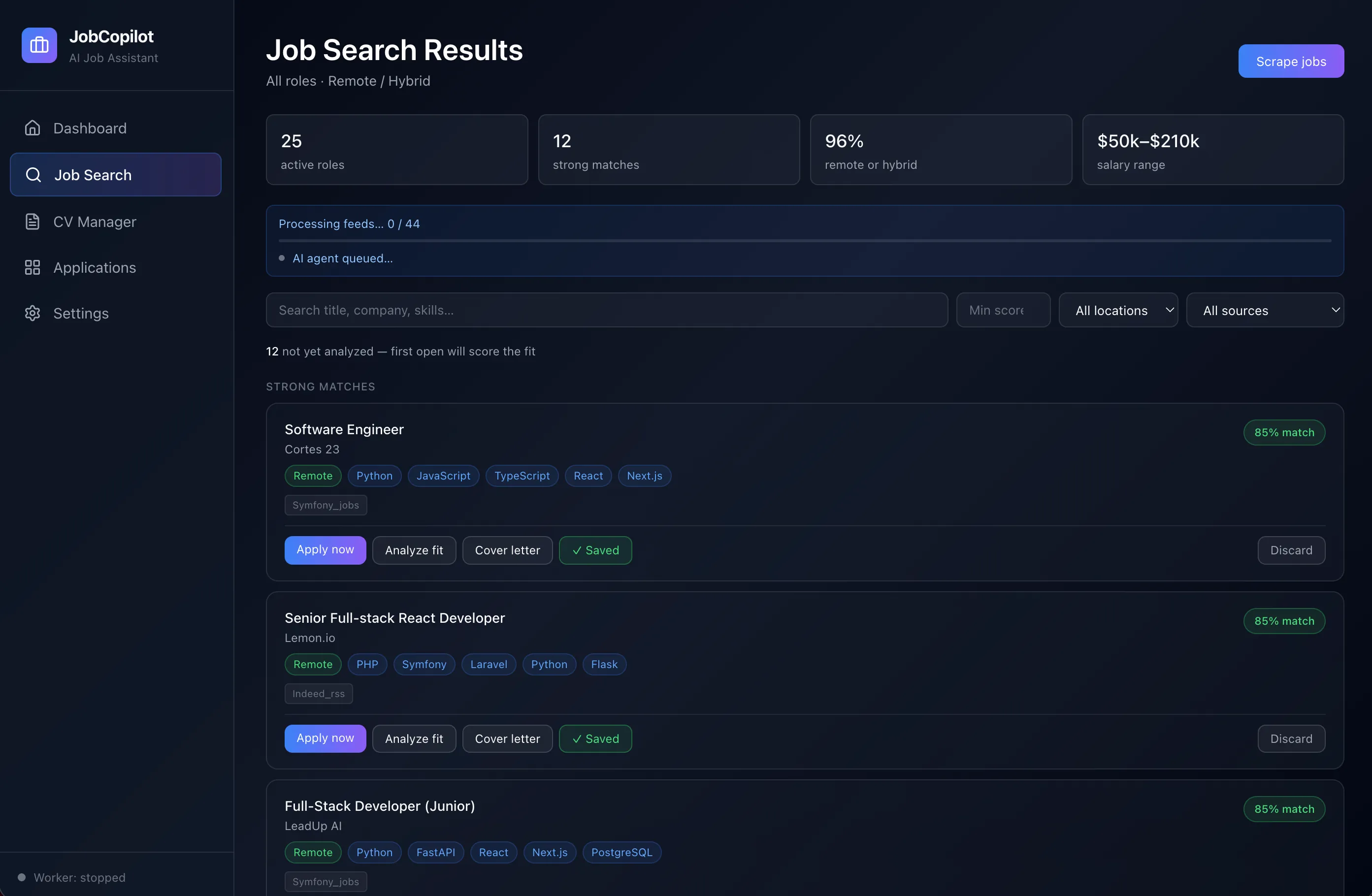Screen dimensions: 1372x896
Task: Cover letter for Senior Full-stack React Developer
Action: point(507,738)
